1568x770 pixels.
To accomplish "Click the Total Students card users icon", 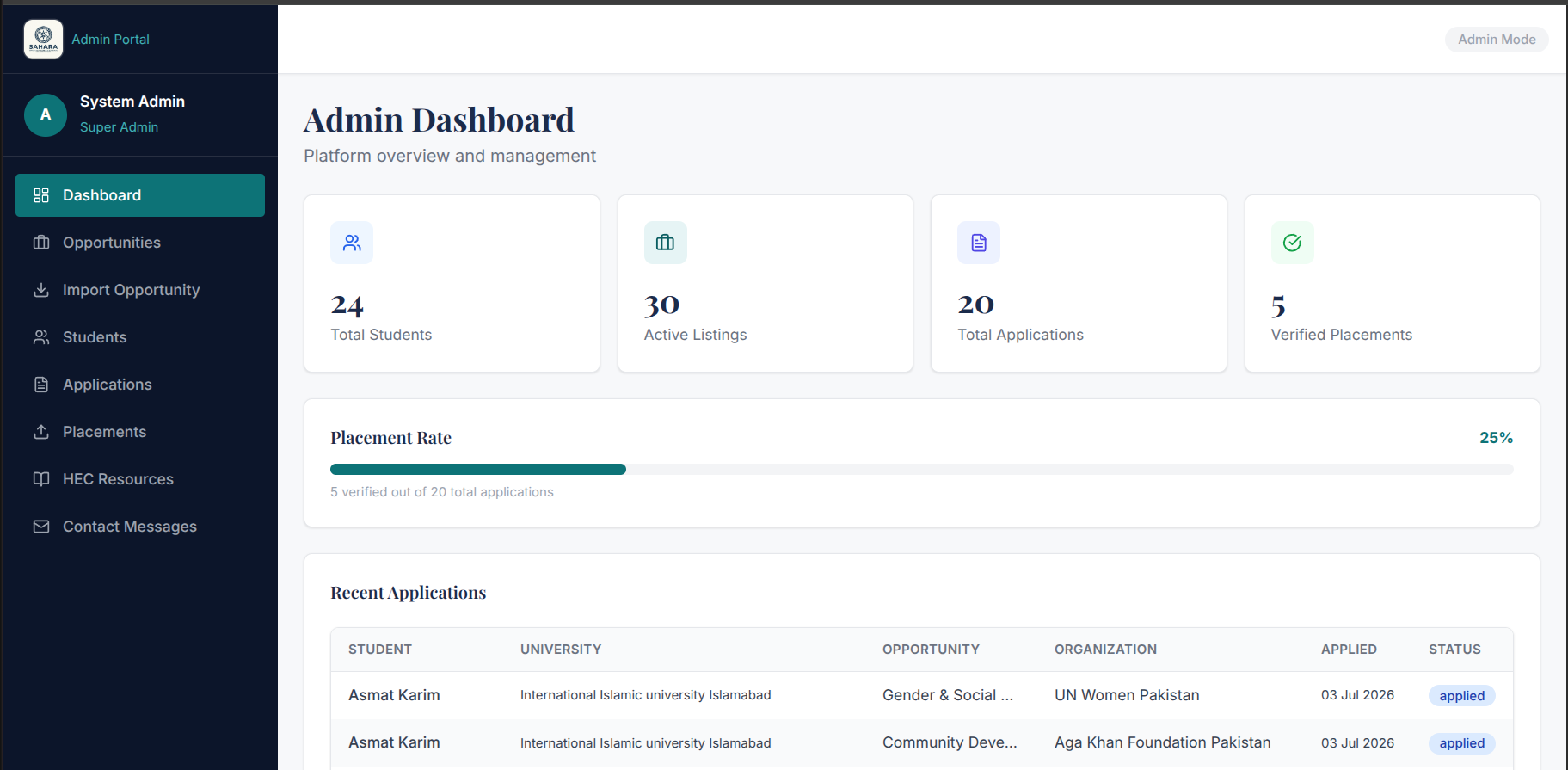I will 352,243.
